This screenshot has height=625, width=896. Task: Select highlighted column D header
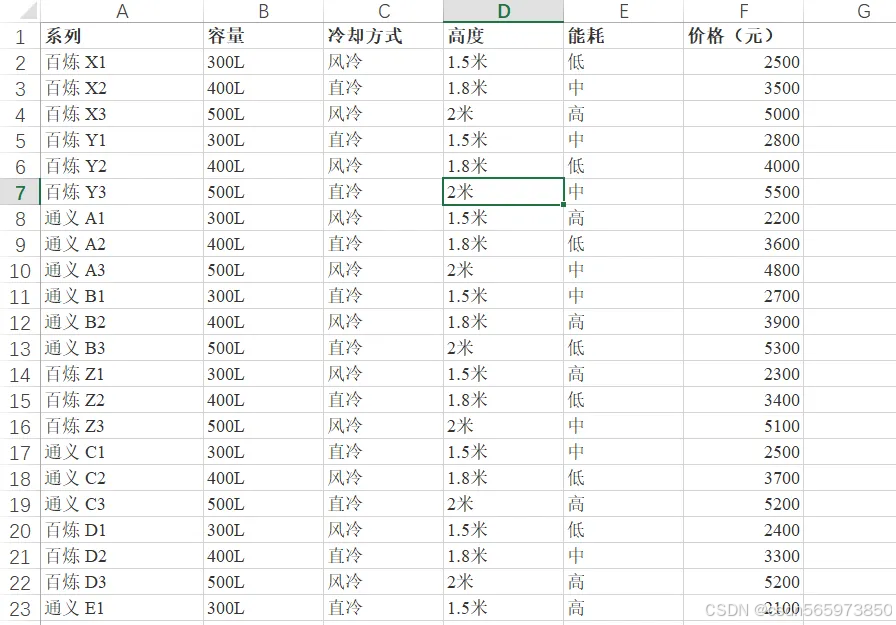[x=503, y=11]
